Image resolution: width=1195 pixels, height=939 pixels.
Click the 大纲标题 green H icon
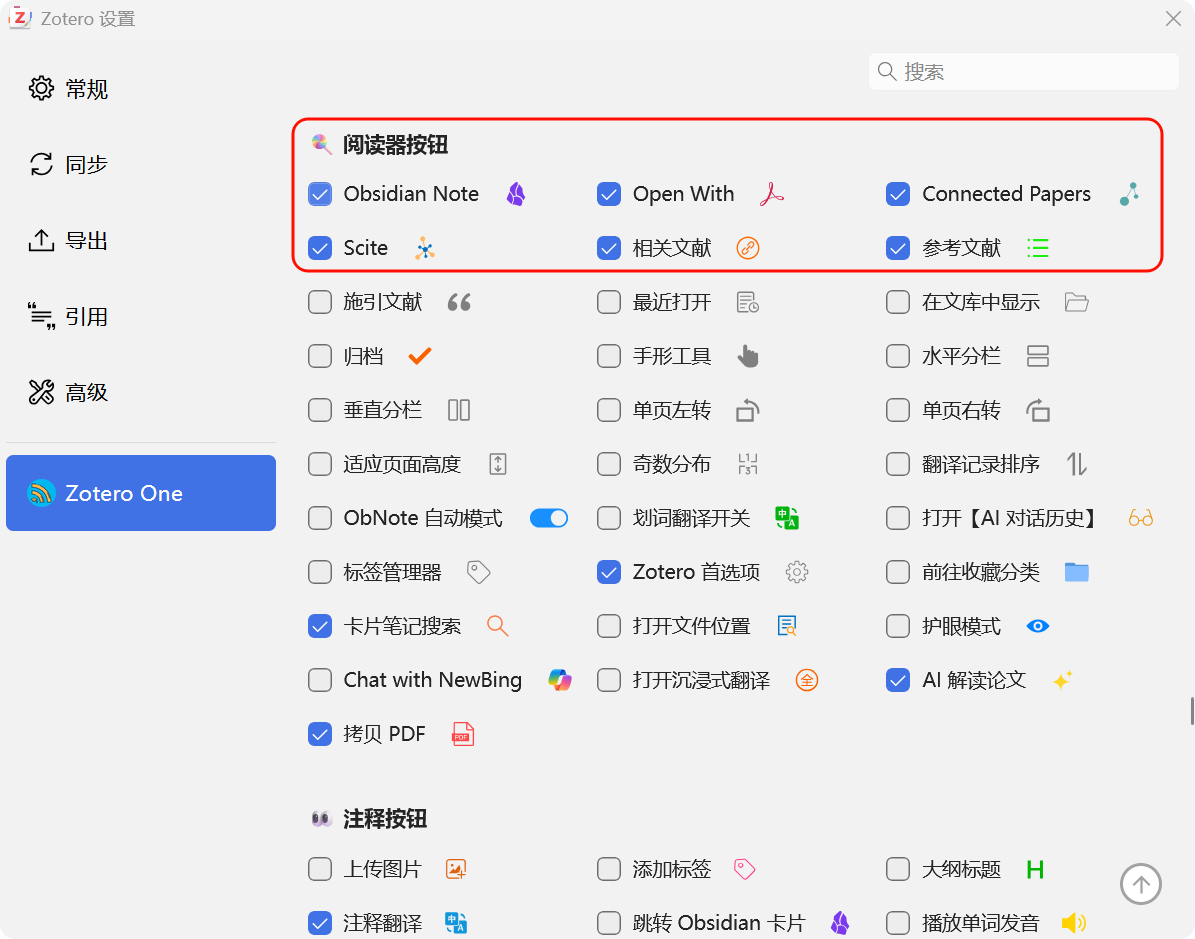tap(1035, 869)
